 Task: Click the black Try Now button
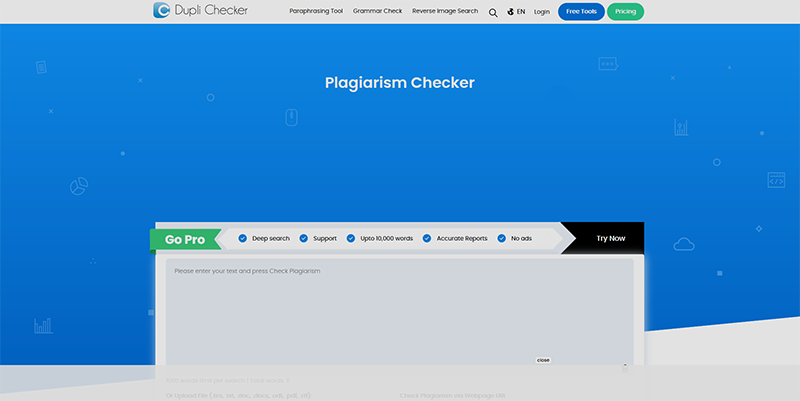coord(610,239)
